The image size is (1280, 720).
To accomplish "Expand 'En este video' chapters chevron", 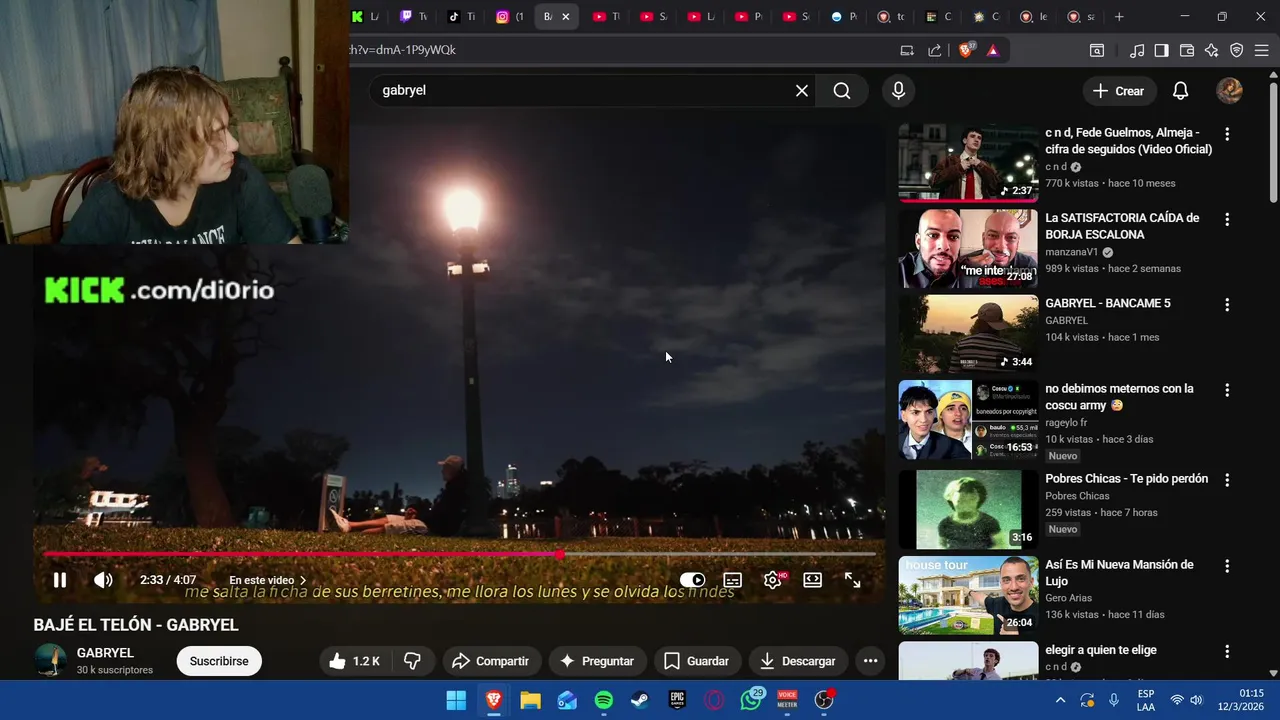I will click(x=303, y=580).
